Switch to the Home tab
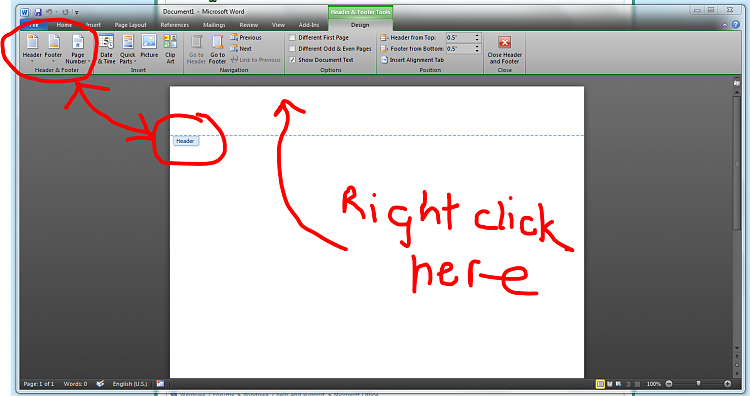Screen dimensions: 750x396 coord(64,25)
